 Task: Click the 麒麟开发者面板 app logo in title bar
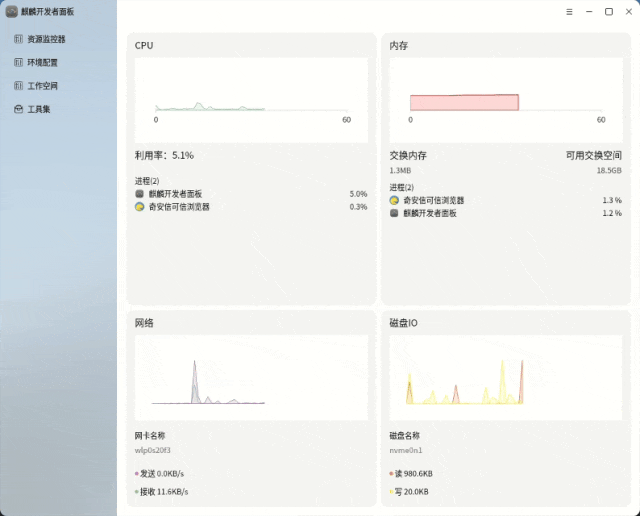(11, 11)
